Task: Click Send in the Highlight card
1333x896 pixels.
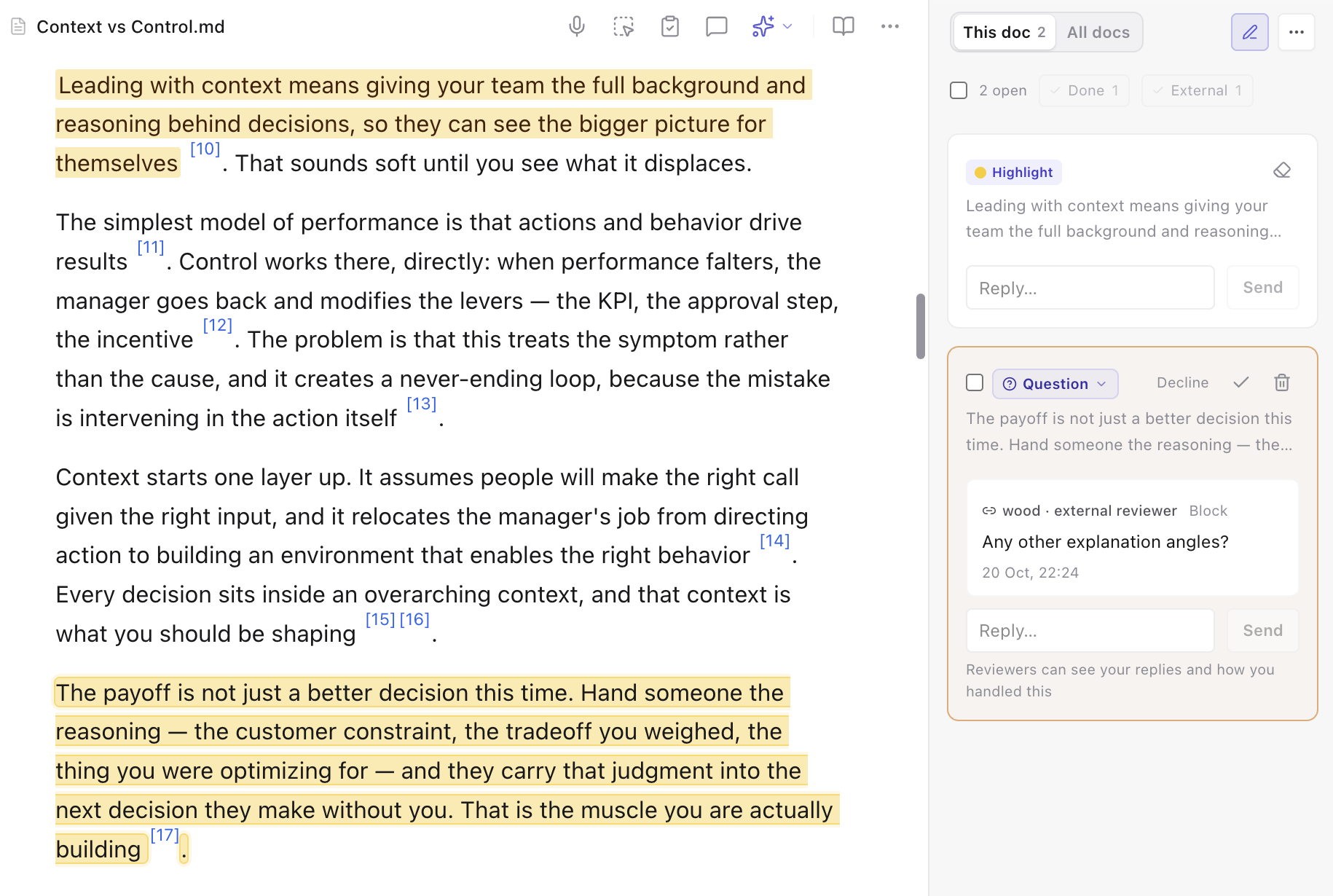Action: coord(1262,288)
